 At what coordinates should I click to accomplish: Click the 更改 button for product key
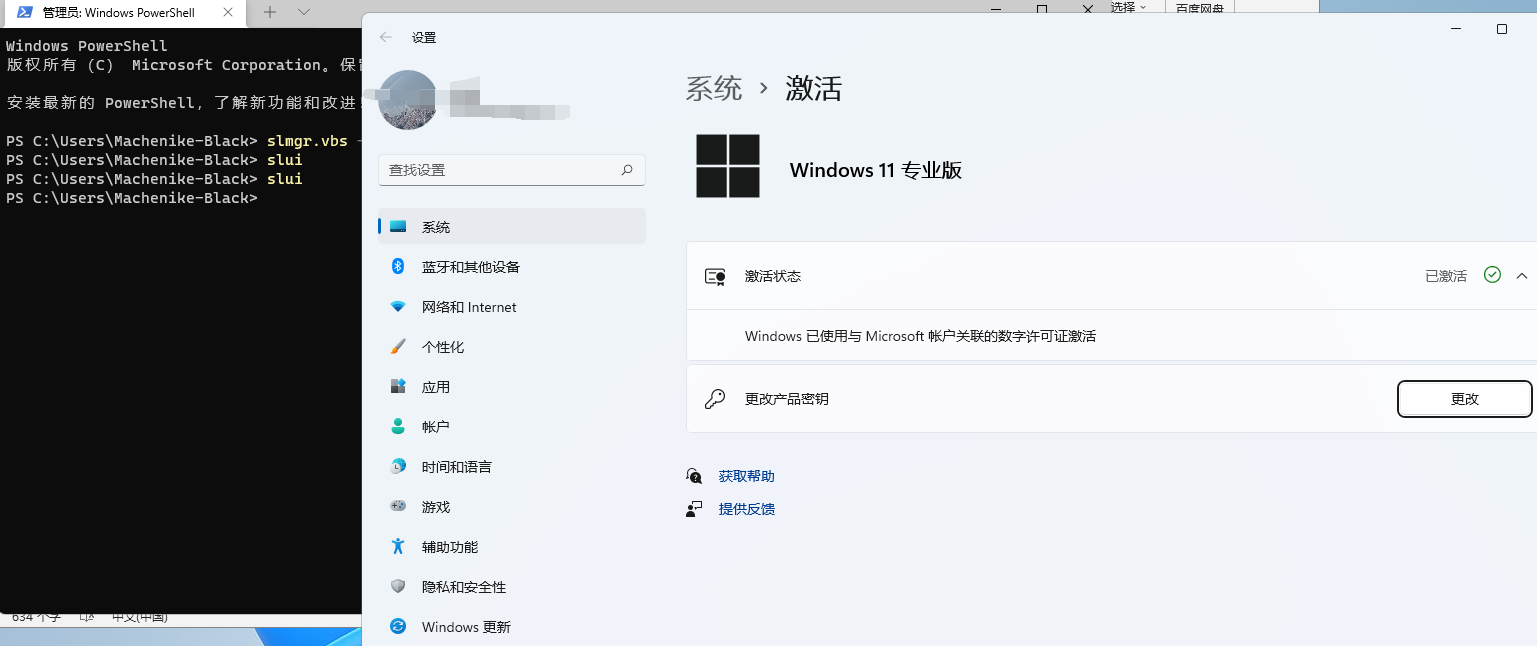point(1464,399)
